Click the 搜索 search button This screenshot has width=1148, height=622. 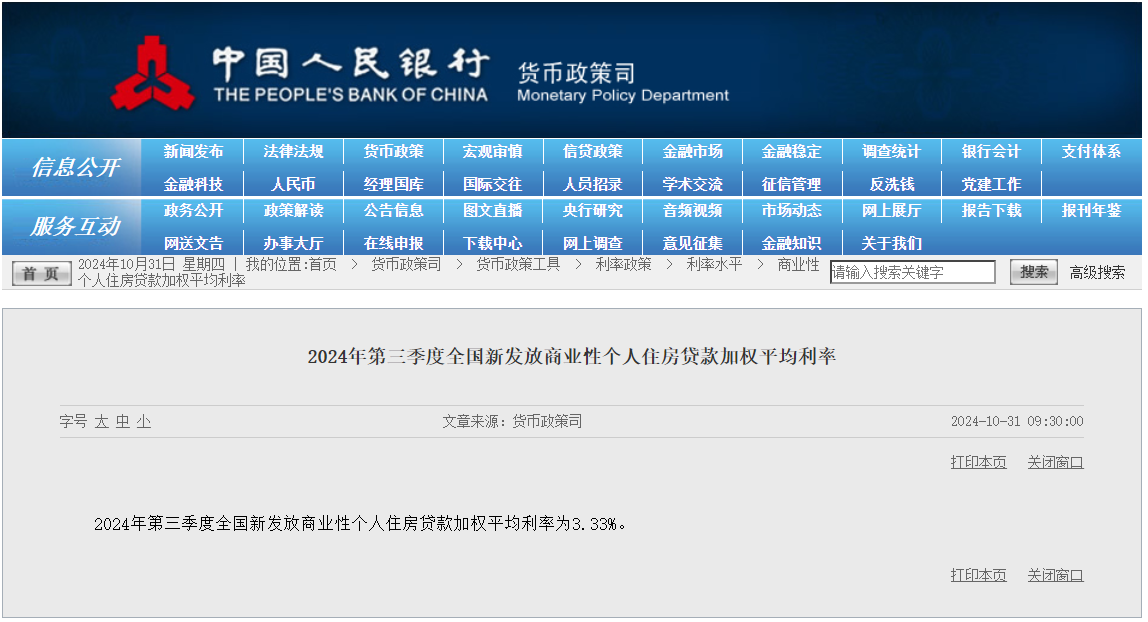pos(1034,272)
